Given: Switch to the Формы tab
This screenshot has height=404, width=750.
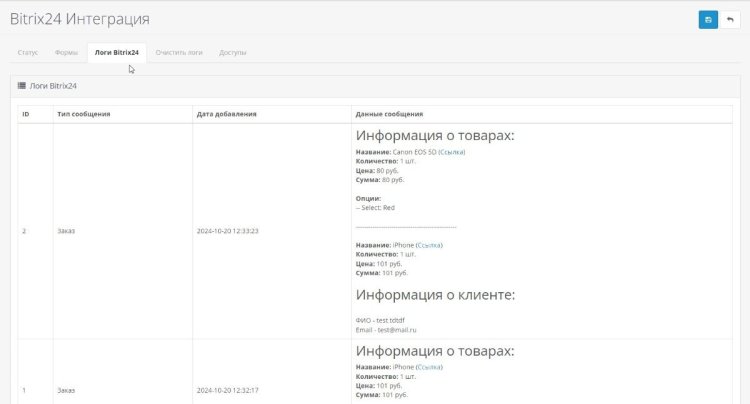Looking at the screenshot, I should coord(66,52).
